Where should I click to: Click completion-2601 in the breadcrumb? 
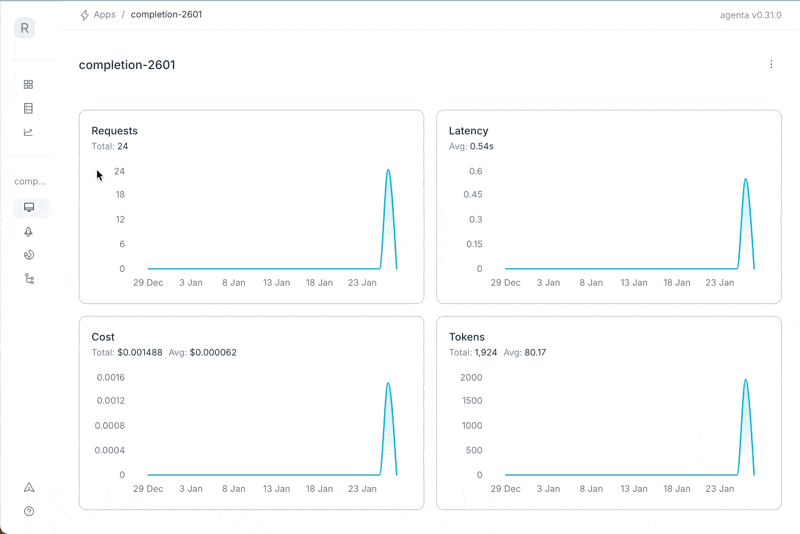click(x=166, y=15)
